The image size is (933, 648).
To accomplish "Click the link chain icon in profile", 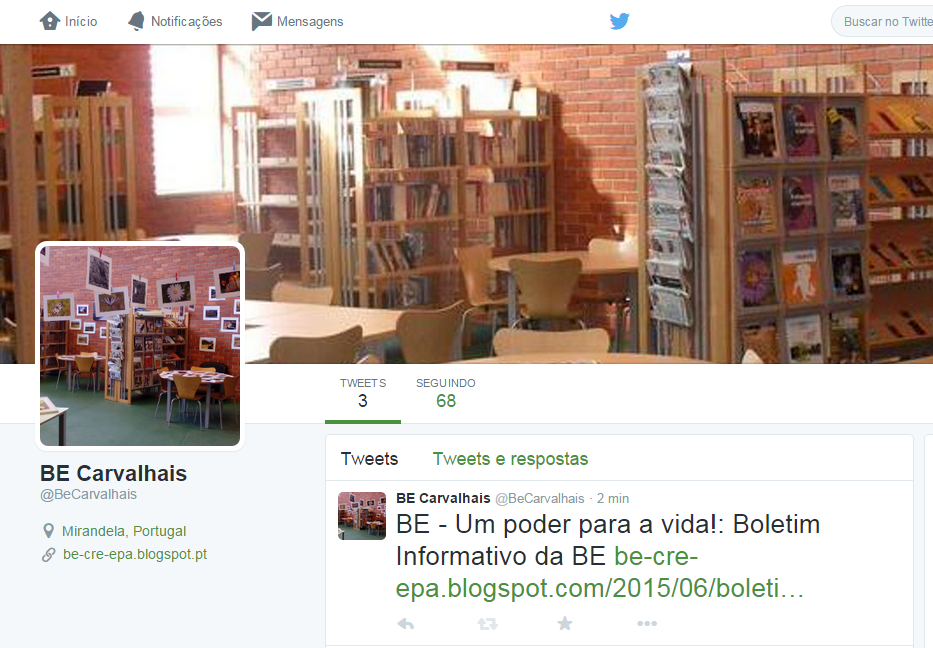I will click(49, 555).
